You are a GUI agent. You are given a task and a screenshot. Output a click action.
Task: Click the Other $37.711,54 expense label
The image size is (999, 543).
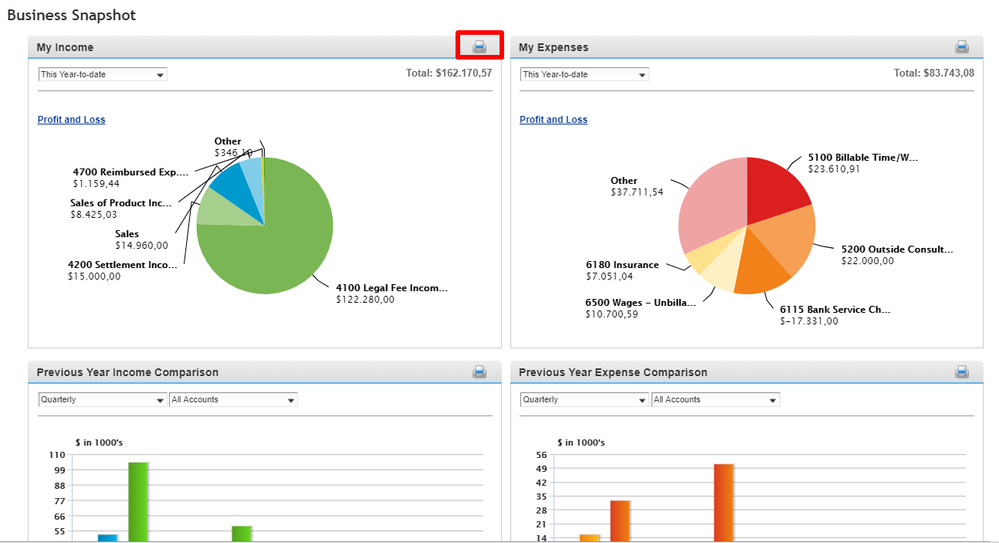tap(636, 186)
